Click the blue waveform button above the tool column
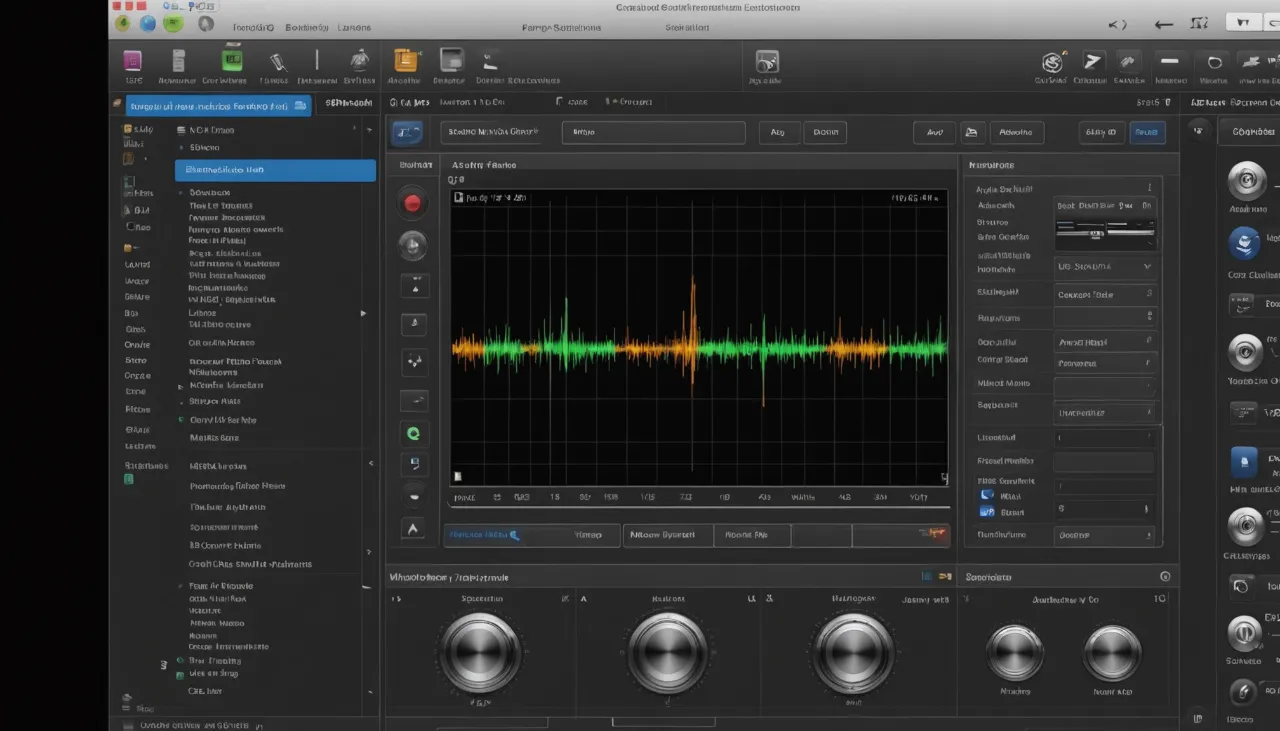The width and height of the screenshot is (1280, 731). pyautogui.click(x=405, y=132)
